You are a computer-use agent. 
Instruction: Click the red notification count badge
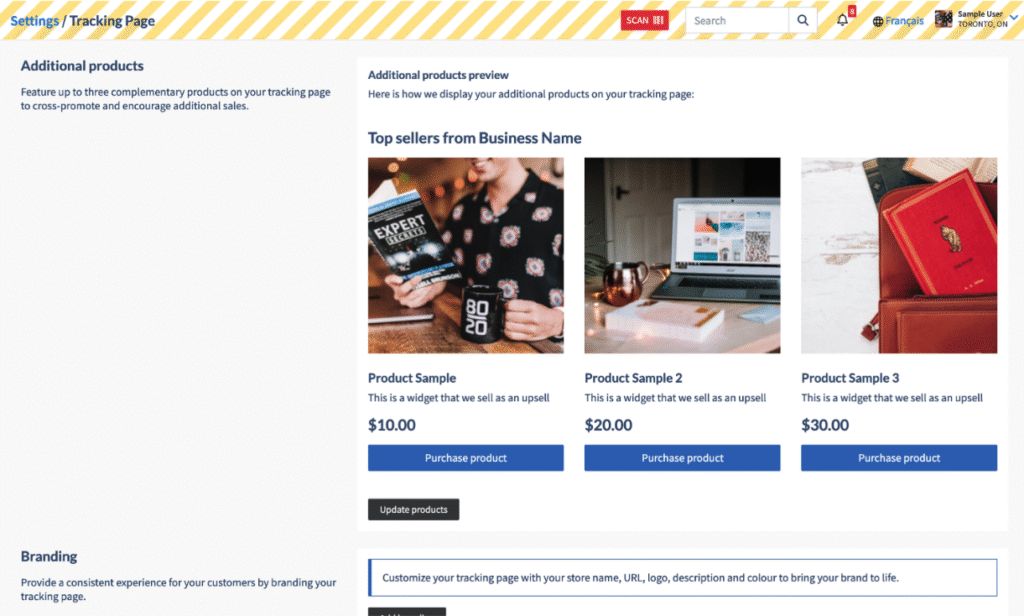[852, 11]
